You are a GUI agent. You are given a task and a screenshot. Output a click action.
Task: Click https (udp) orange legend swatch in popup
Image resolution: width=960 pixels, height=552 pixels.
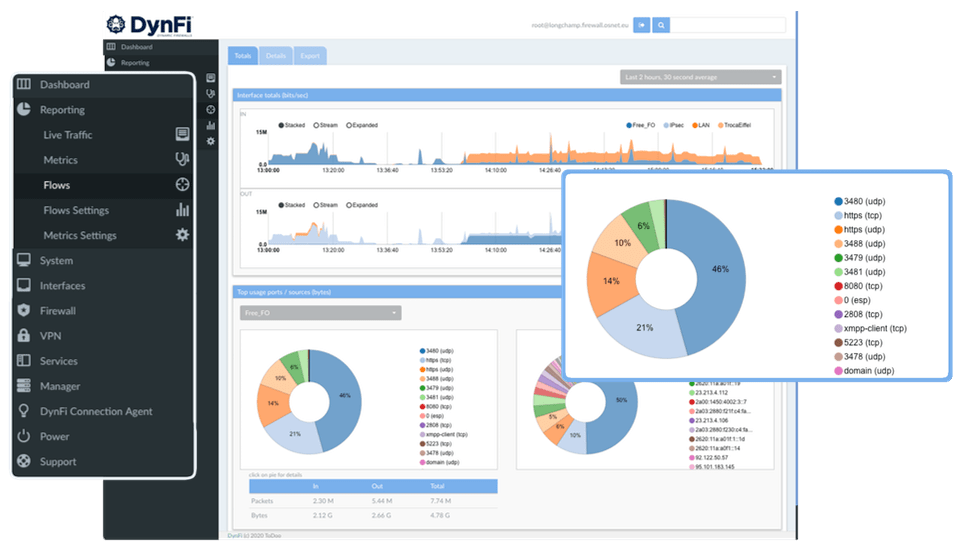click(x=838, y=229)
